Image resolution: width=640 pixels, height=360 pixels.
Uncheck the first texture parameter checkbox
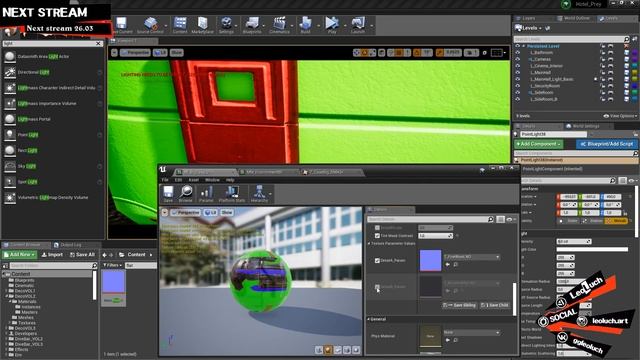click(377, 260)
